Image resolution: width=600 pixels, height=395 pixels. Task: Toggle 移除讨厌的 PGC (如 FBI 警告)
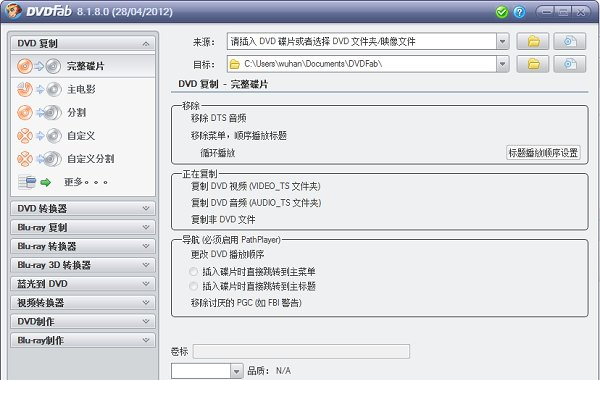tap(246, 303)
